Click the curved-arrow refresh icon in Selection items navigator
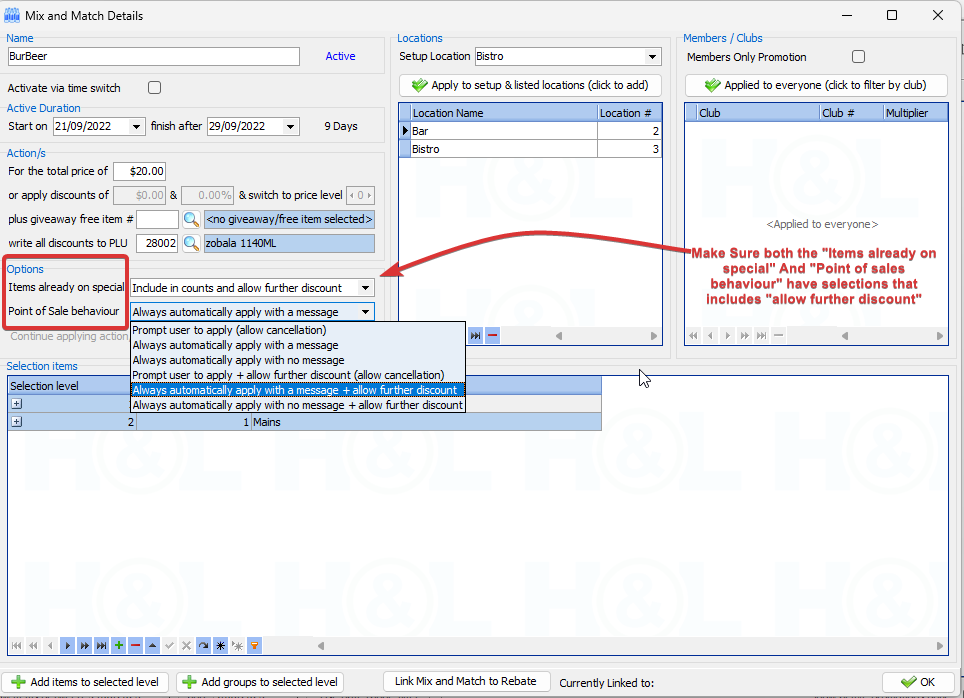964x698 pixels. click(203, 646)
